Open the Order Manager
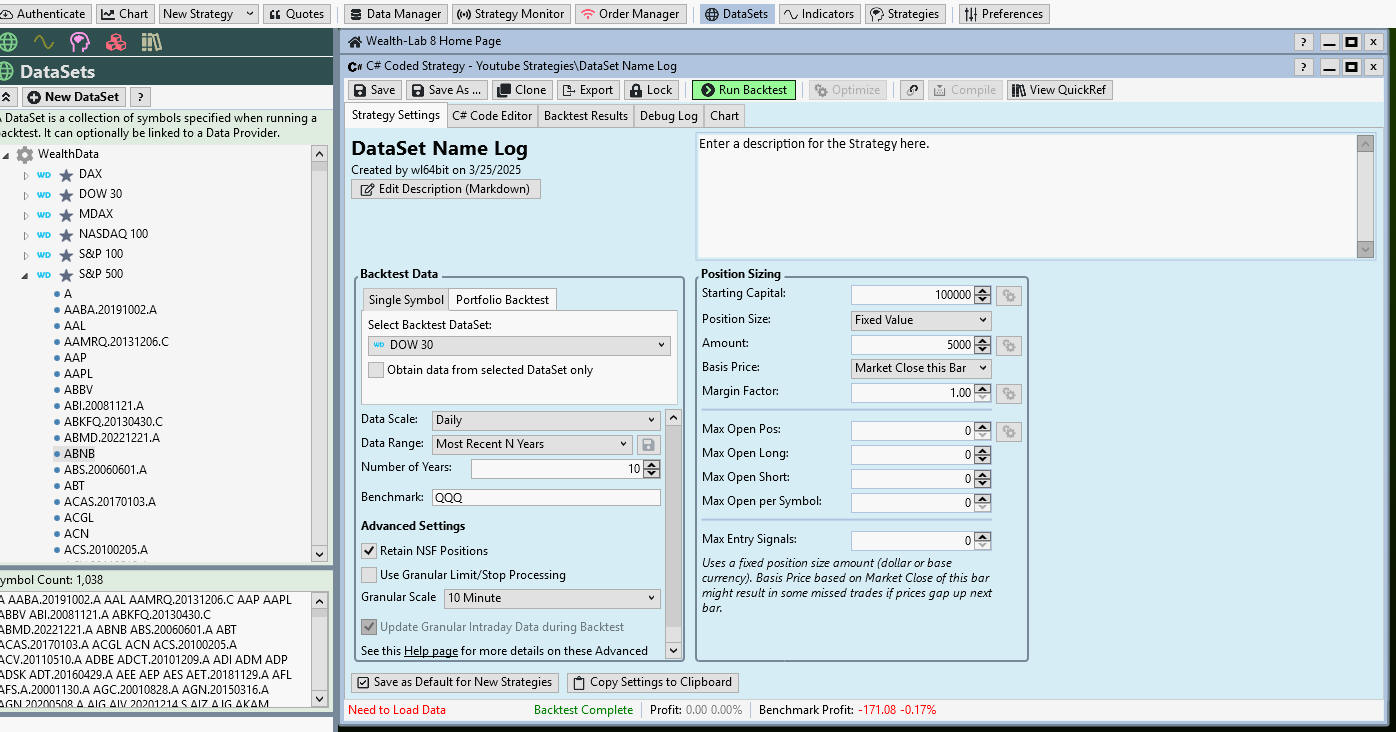 631,14
